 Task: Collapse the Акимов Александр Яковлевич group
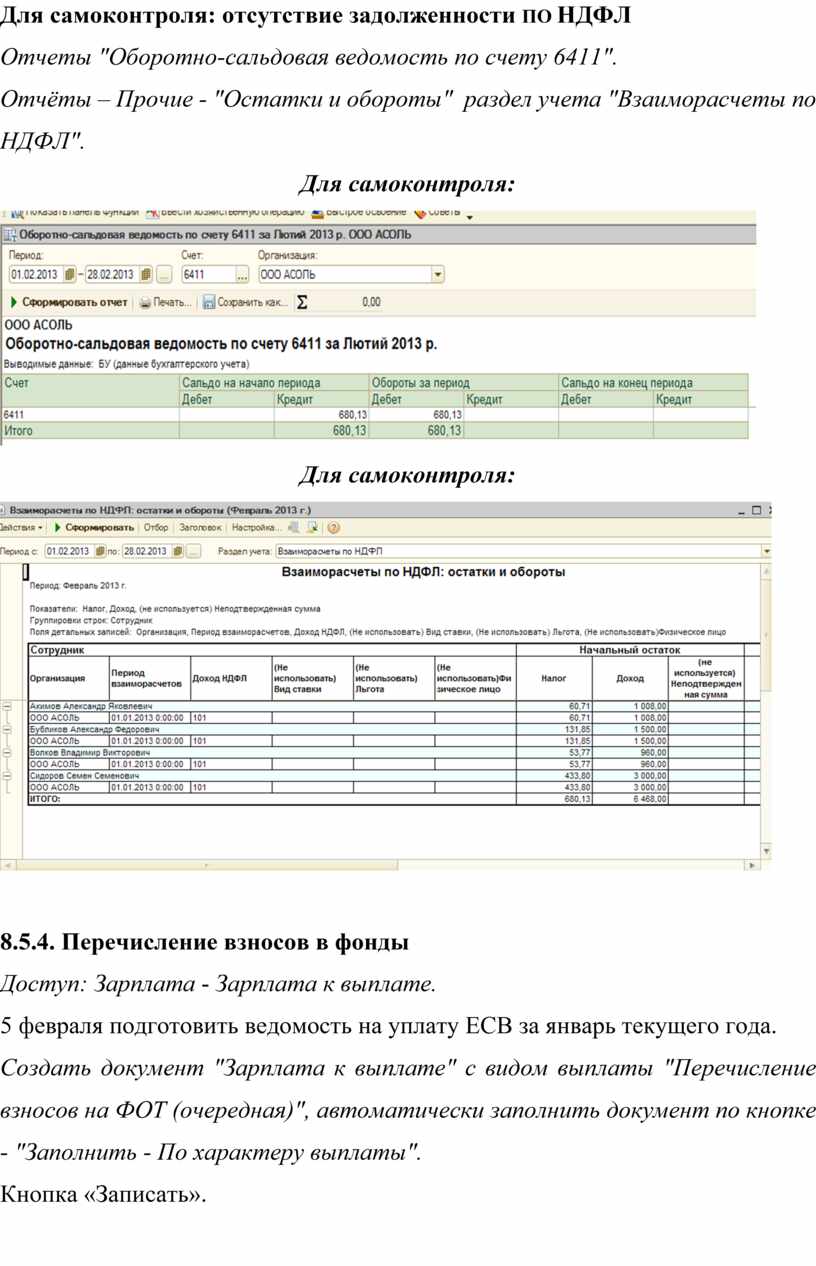(7, 706)
